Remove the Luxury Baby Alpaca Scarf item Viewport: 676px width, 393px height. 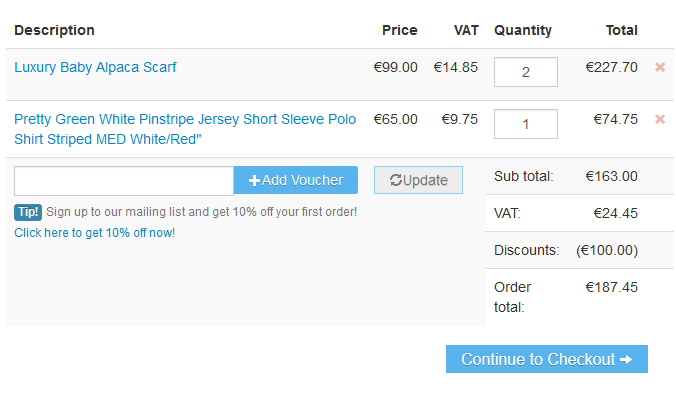pyautogui.click(x=660, y=67)
